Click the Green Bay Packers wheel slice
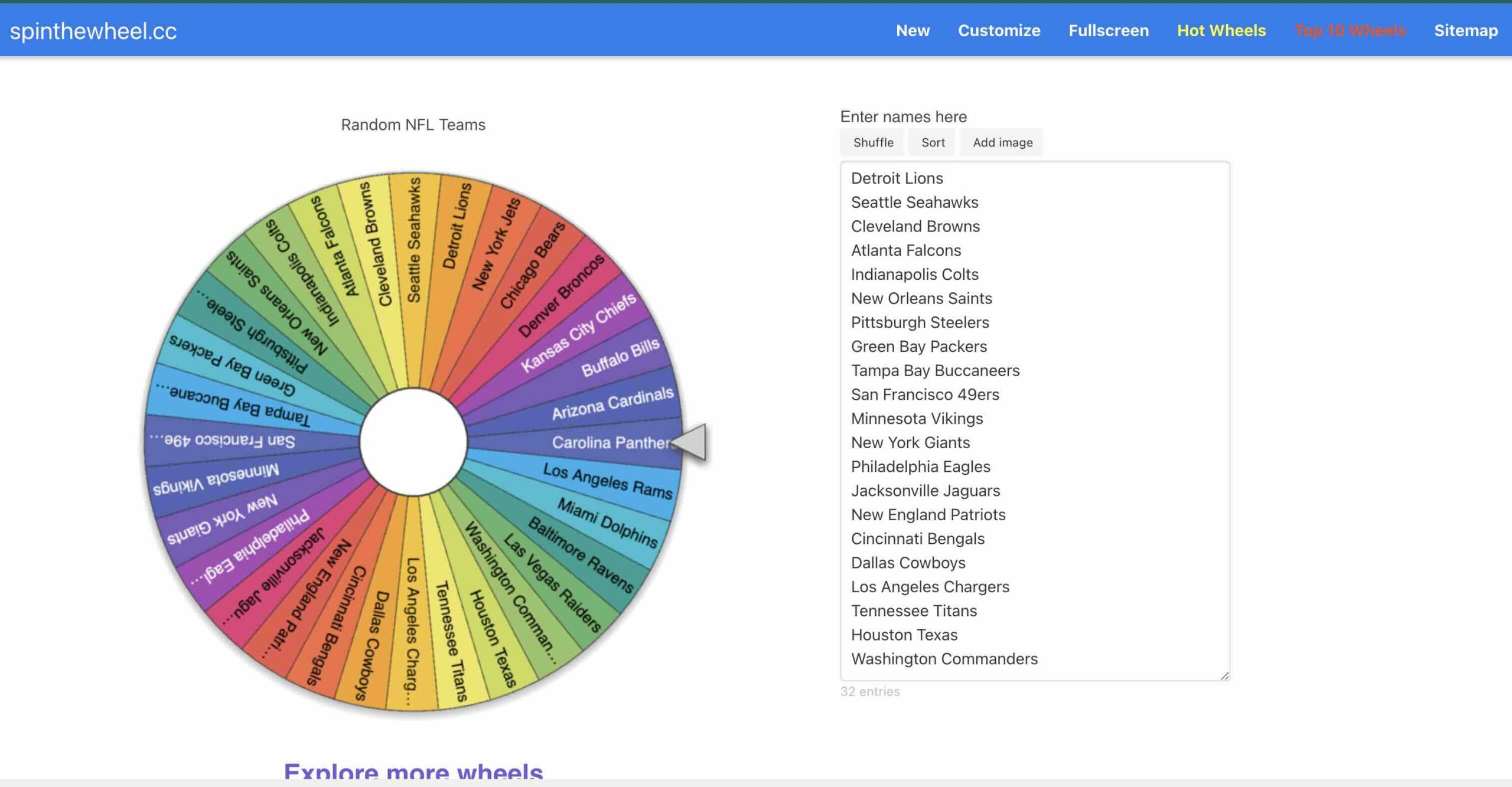This screenshot has height=787, width=1512. (x=232, y=365)
